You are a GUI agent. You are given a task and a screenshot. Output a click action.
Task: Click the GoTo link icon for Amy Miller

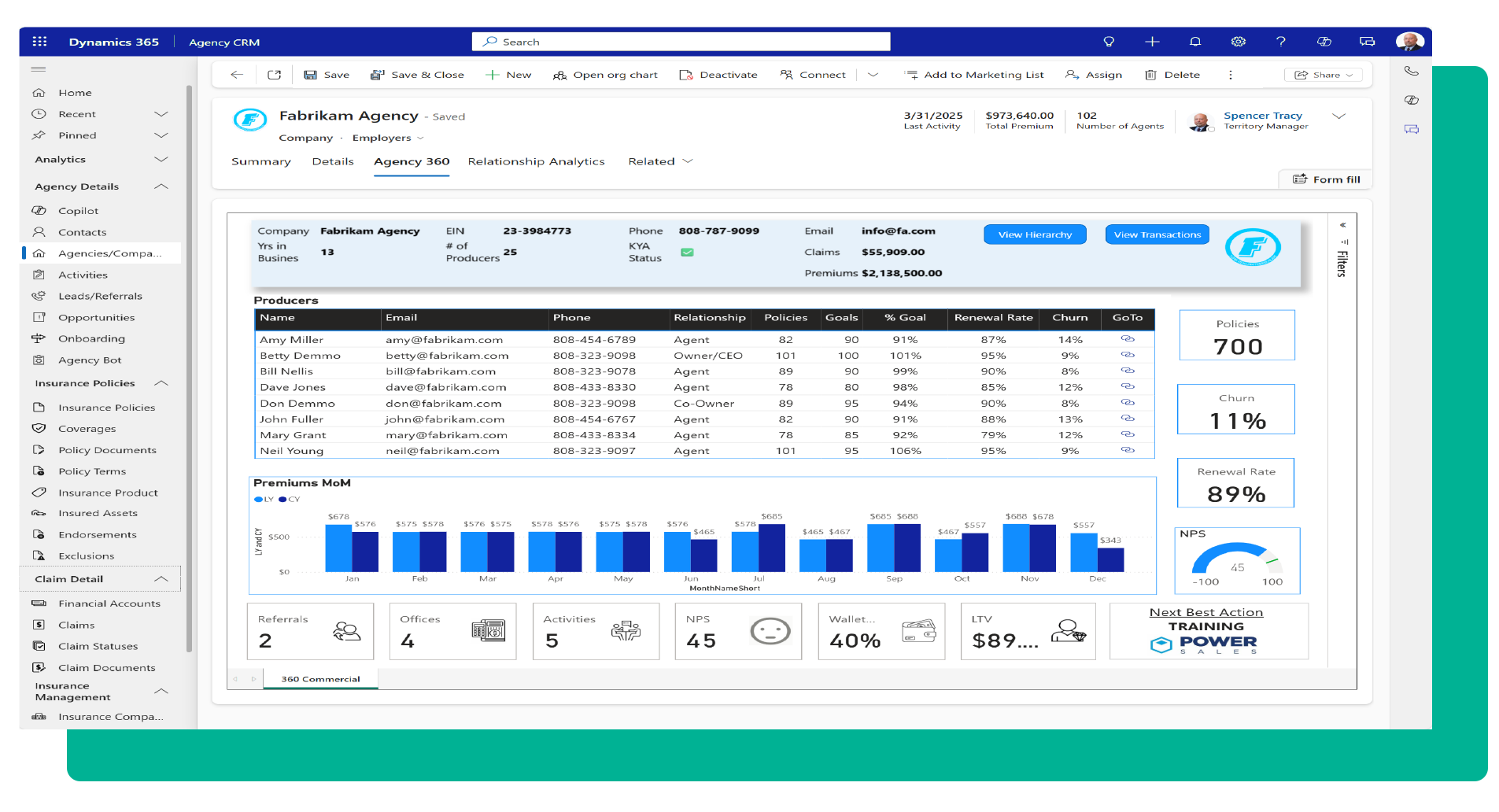tap(1127, 339)
